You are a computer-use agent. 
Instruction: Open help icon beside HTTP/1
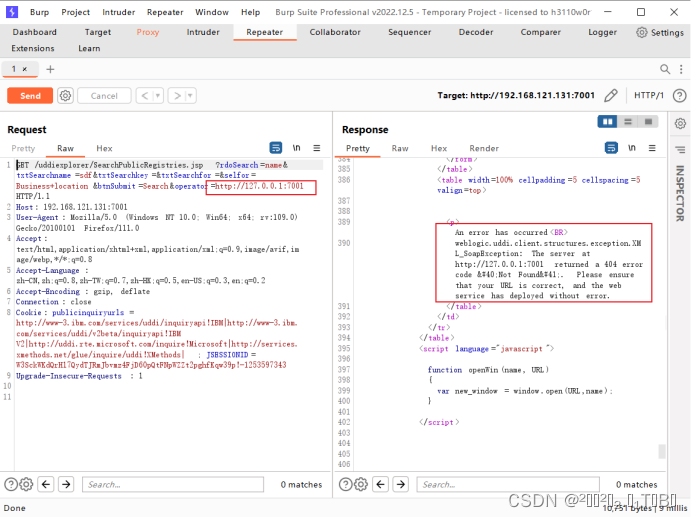679,95
